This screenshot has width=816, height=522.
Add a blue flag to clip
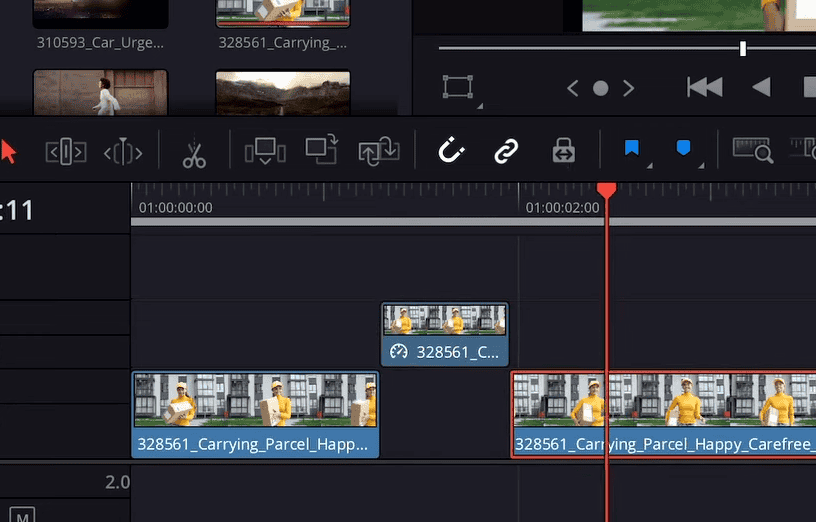point(631,148)
